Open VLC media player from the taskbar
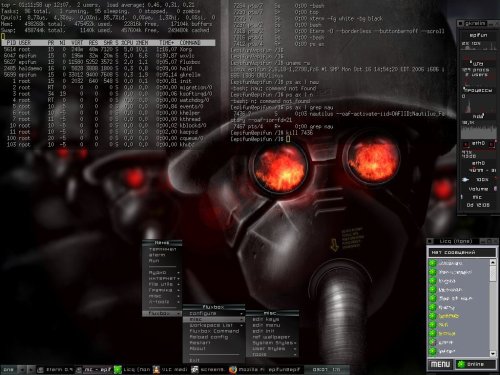 pyautogui.click(x=170, y=369)
